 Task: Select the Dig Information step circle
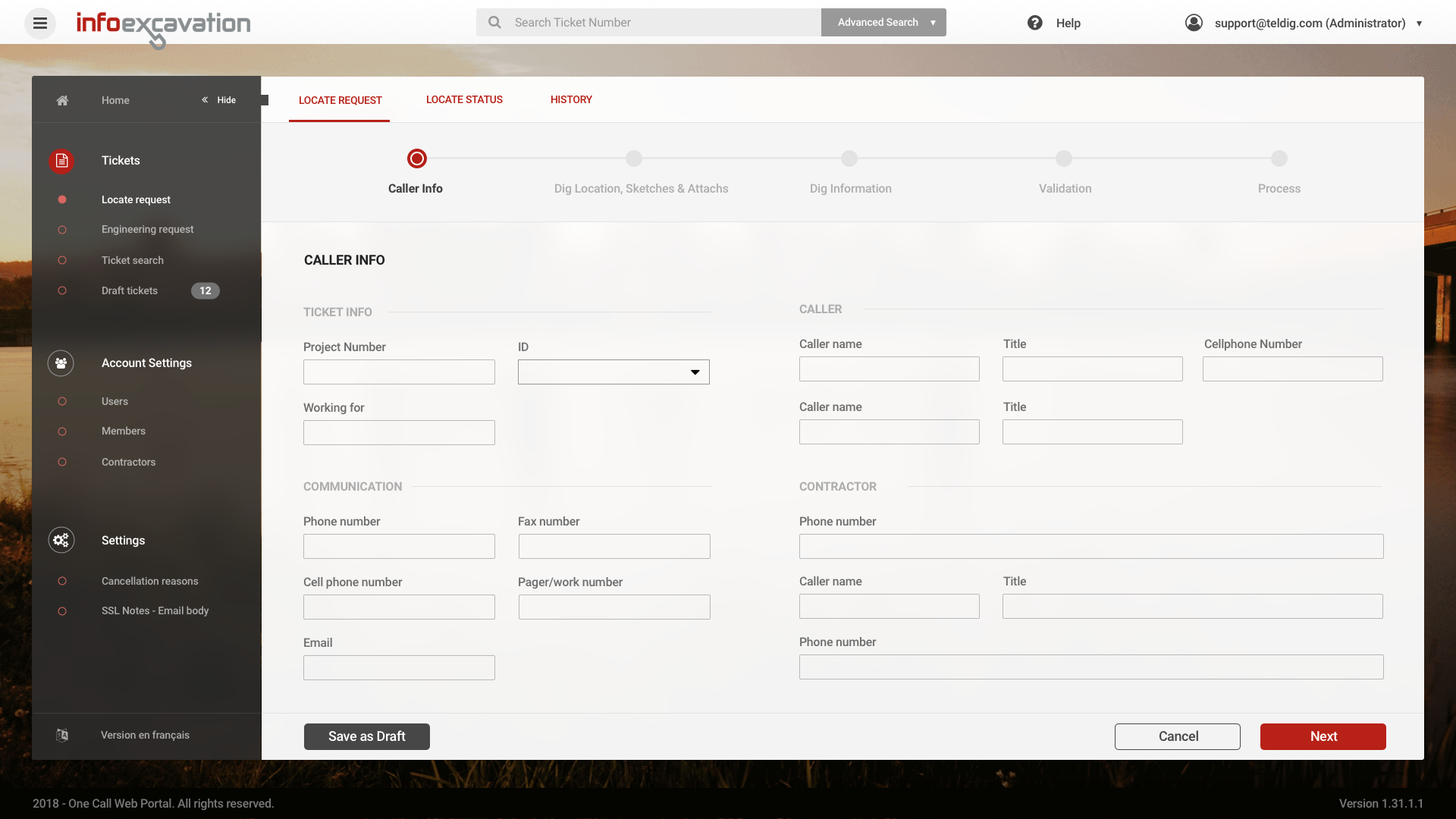(849, 158)
